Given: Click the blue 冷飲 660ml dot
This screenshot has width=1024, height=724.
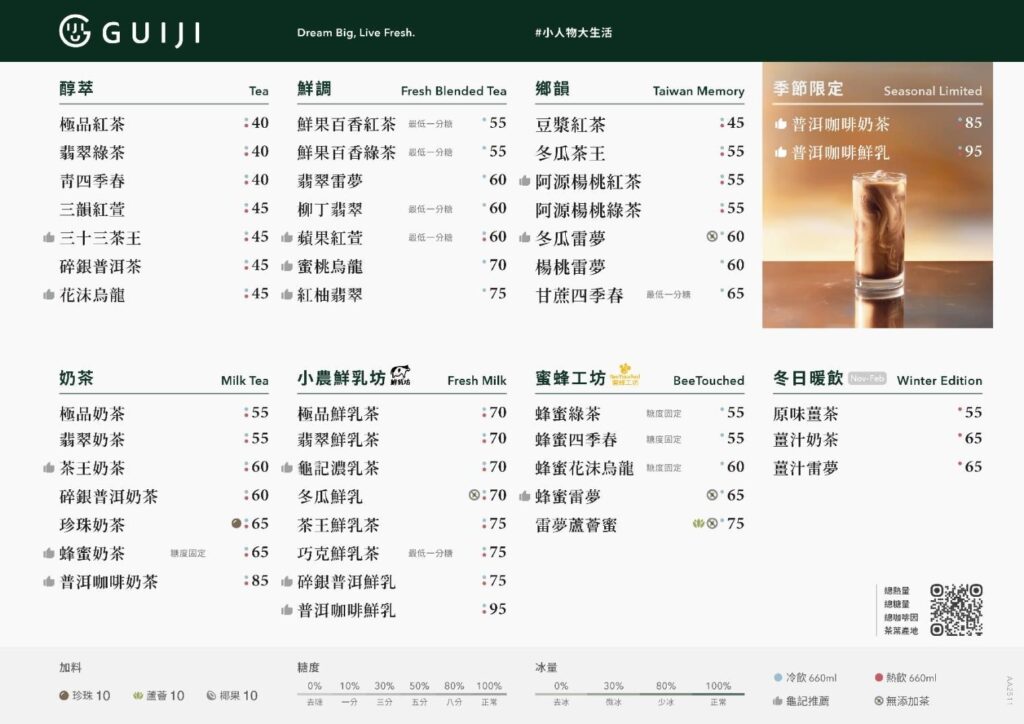Looking at the screenshot, I should pyautogui.click(x=778, y=678).
